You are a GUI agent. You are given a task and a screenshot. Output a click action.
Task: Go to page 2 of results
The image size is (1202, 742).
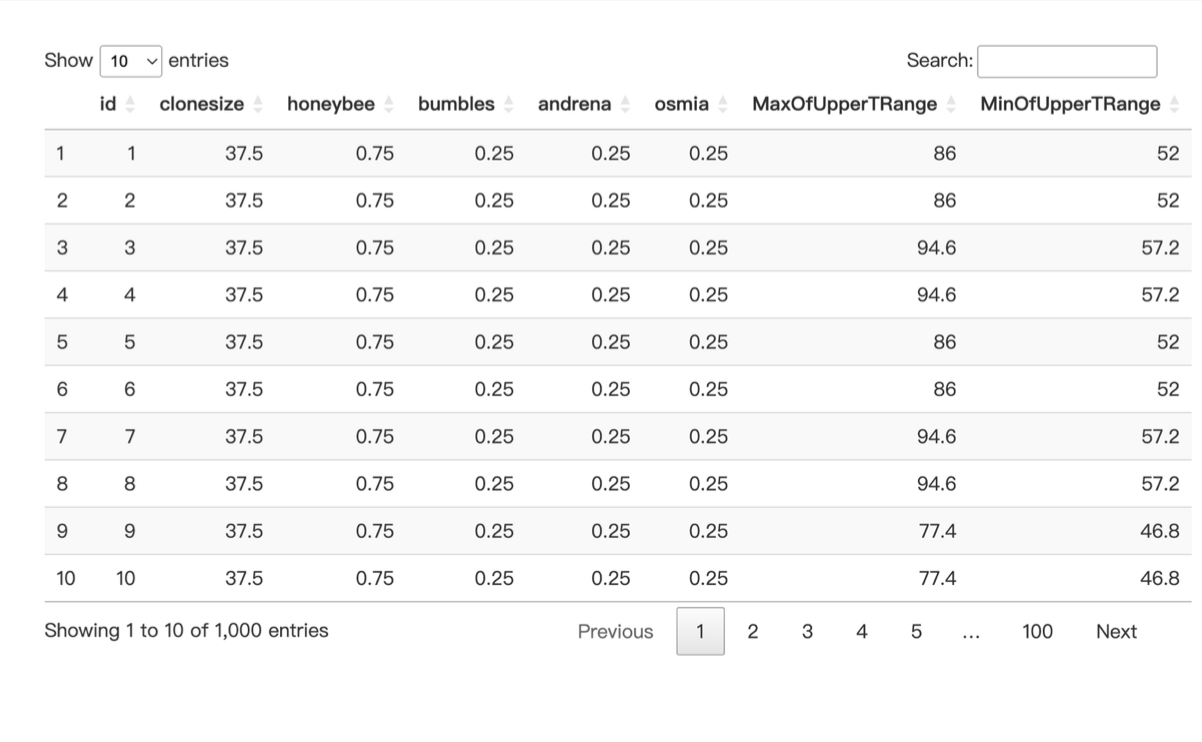[753, 632]
